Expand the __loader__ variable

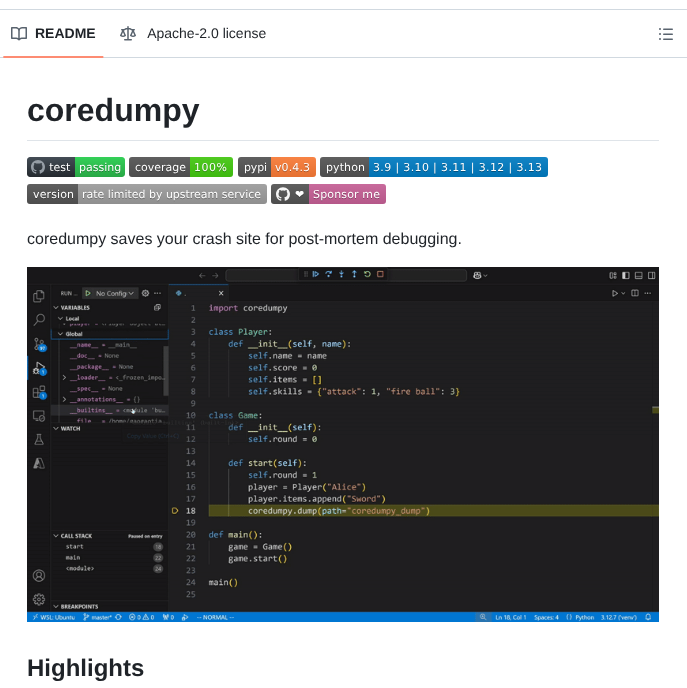click(x=64, y=377)
